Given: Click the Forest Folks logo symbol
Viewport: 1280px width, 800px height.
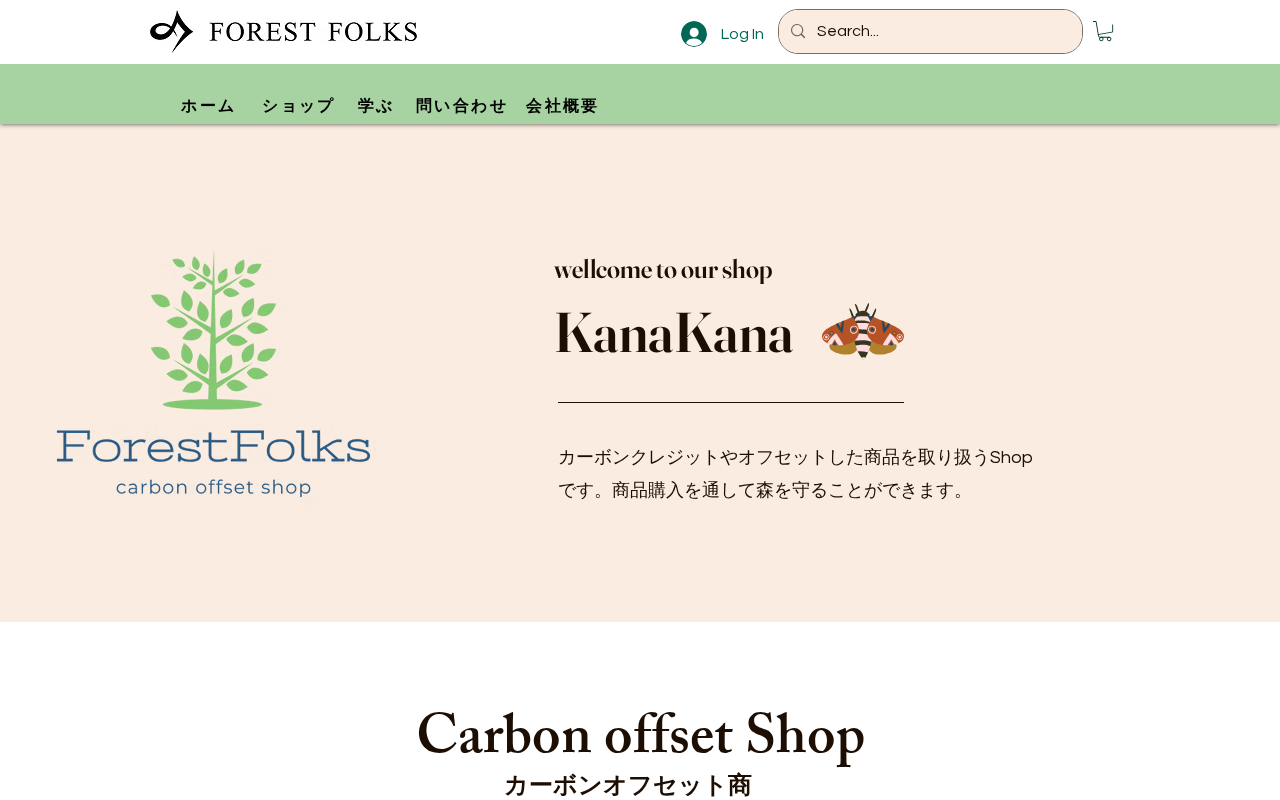Looking at the screenshot, I should coord(171,31).
